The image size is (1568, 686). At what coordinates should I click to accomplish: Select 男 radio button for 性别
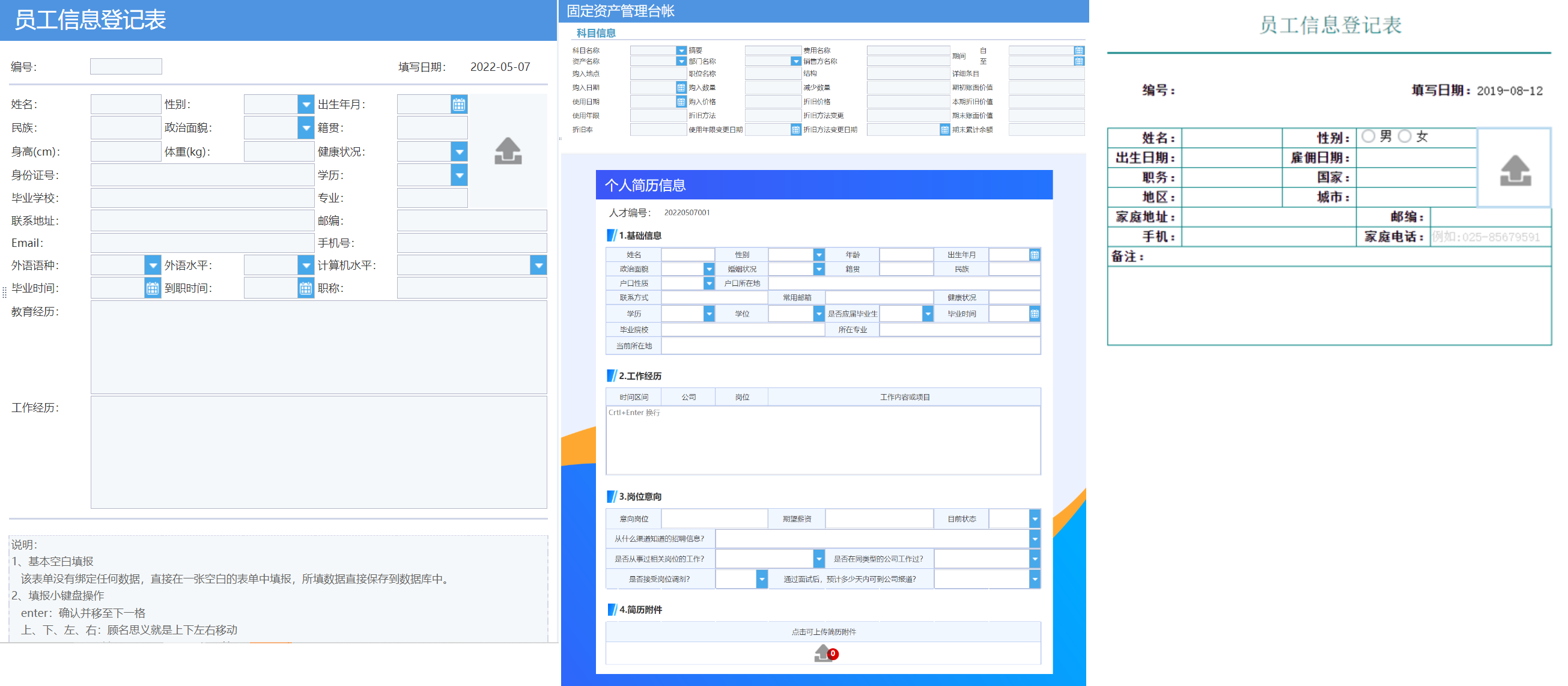tap(1369, 136)
